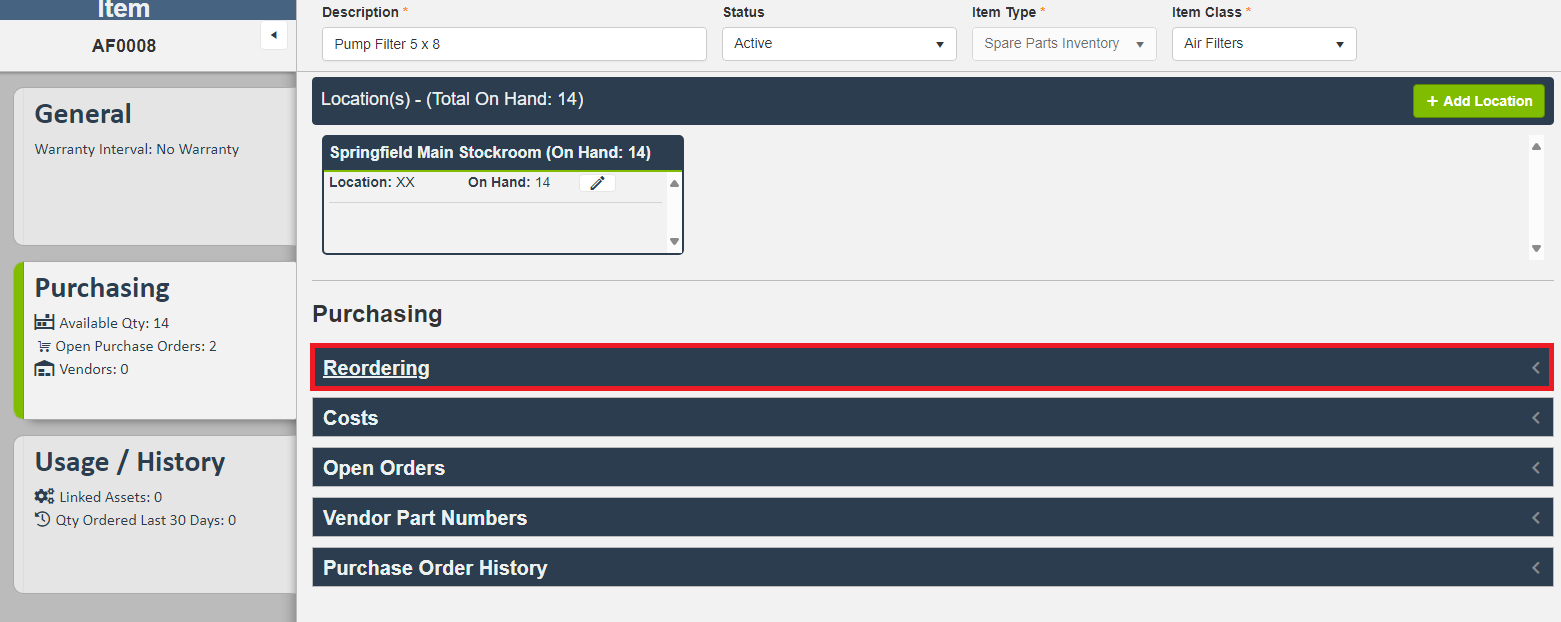Viewport: 1561px width, 622px height.
Task: Collapse the left sidebar with arrow button
Action: point(273,36)
